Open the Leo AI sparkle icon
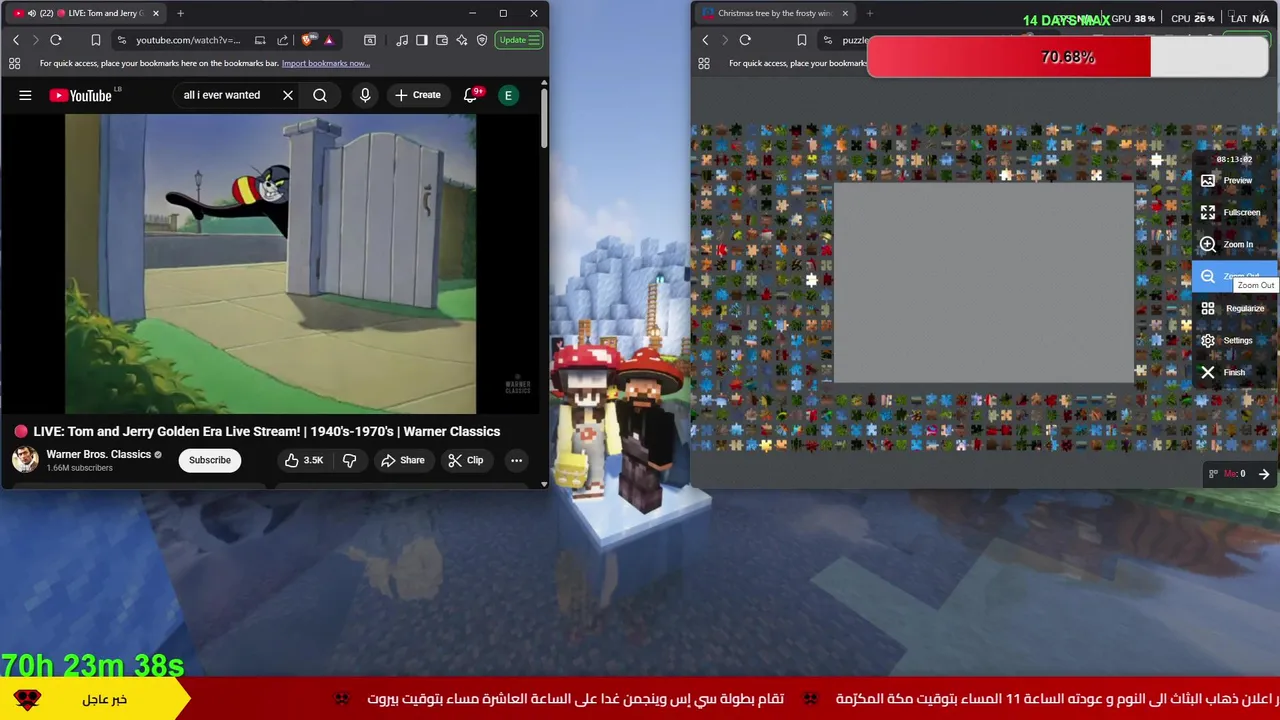This screenshot has width=1280, height=720. coord(462,40)
